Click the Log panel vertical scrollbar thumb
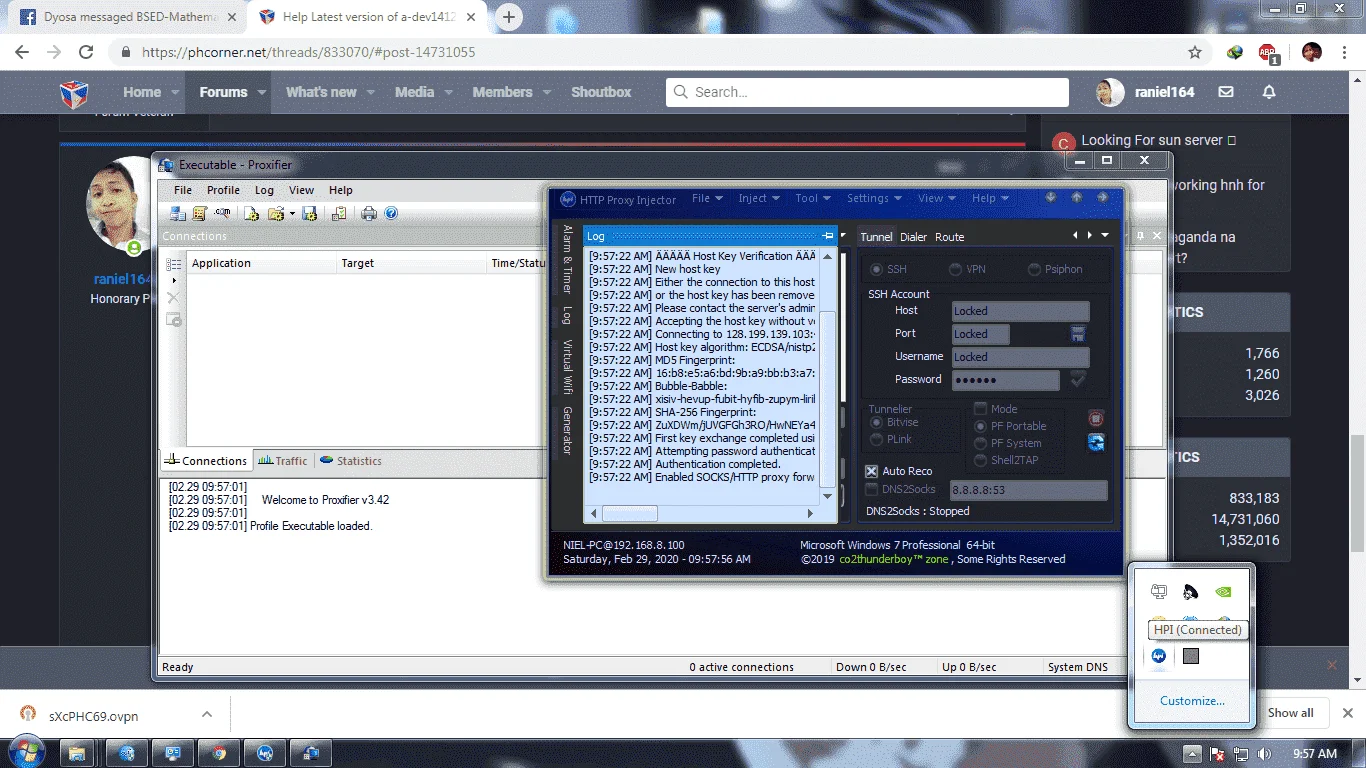This screenshot has width=1366, height=768. point(827,398)
